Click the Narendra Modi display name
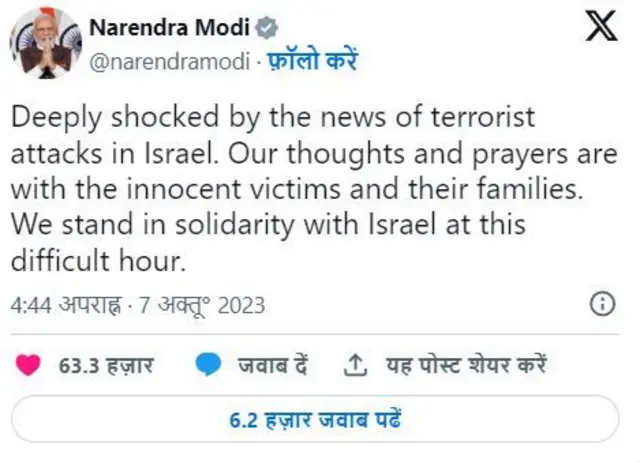Screen dimensions: 640x463 click(x=170, y=27)
